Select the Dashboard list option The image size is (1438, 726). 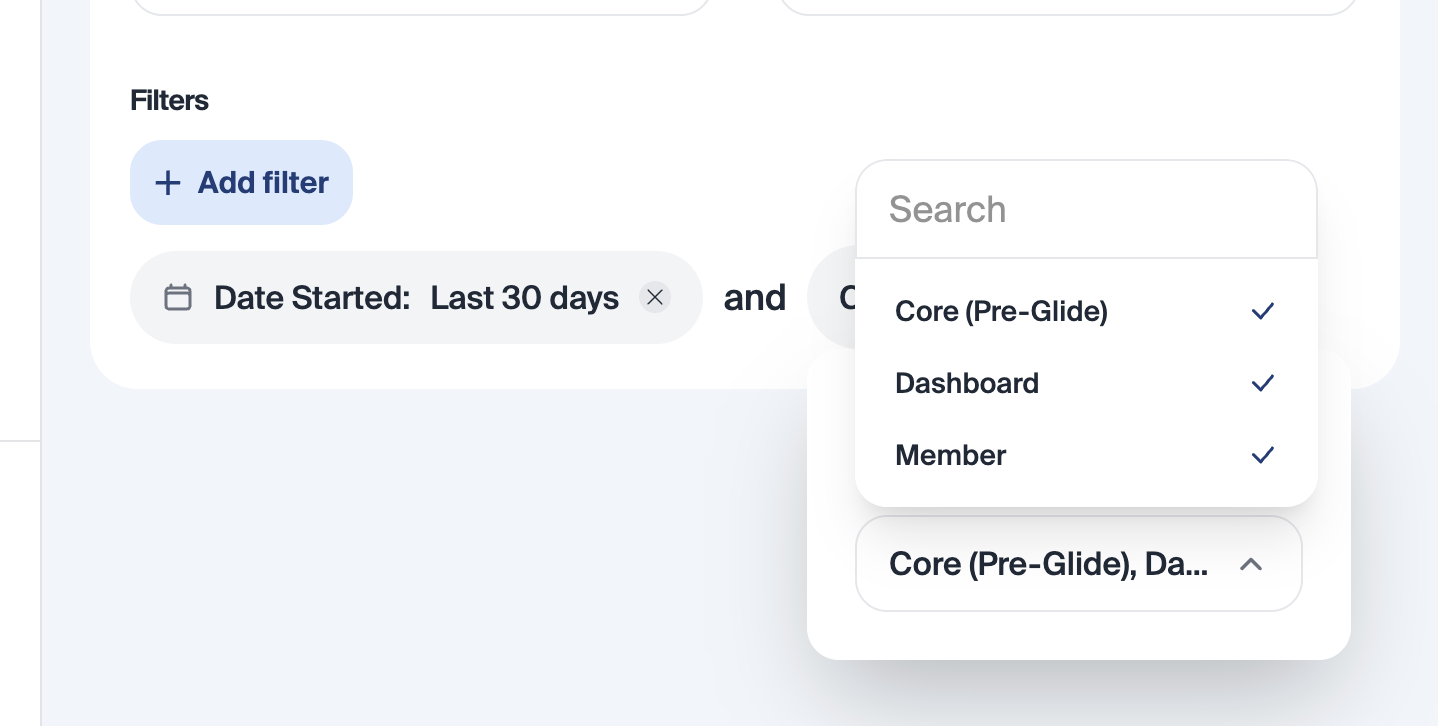[967, 383]
